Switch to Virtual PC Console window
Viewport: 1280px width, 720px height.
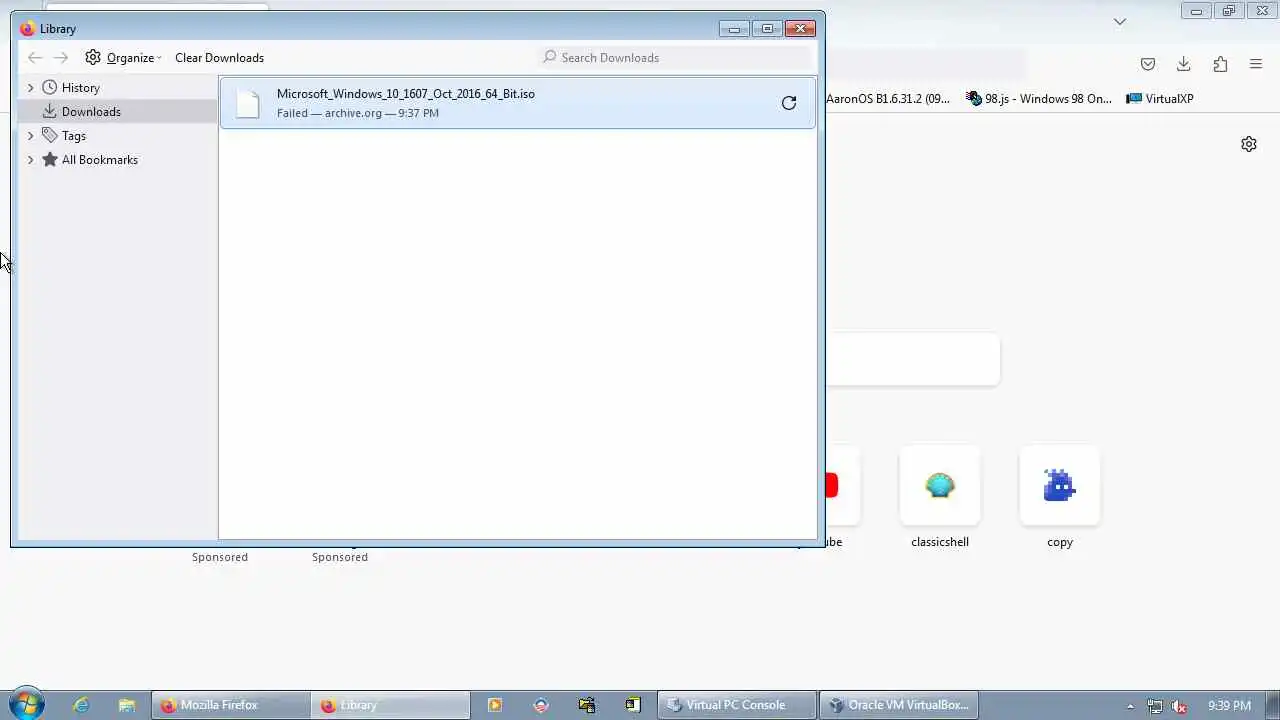coord(736,705)
